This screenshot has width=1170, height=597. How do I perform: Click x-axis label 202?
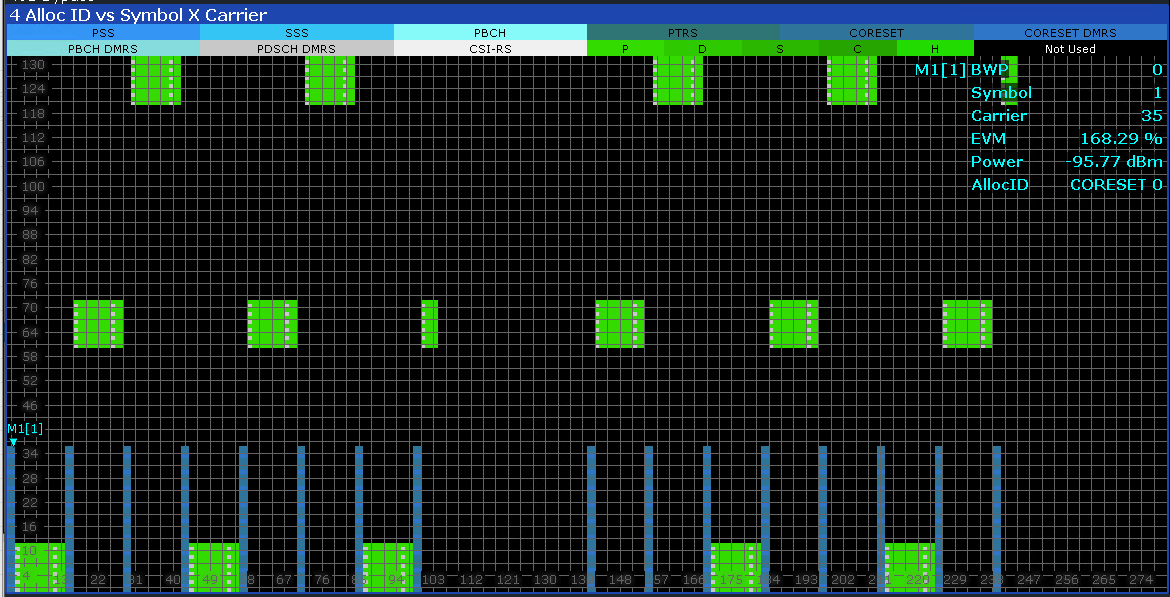tap(843, 581)
